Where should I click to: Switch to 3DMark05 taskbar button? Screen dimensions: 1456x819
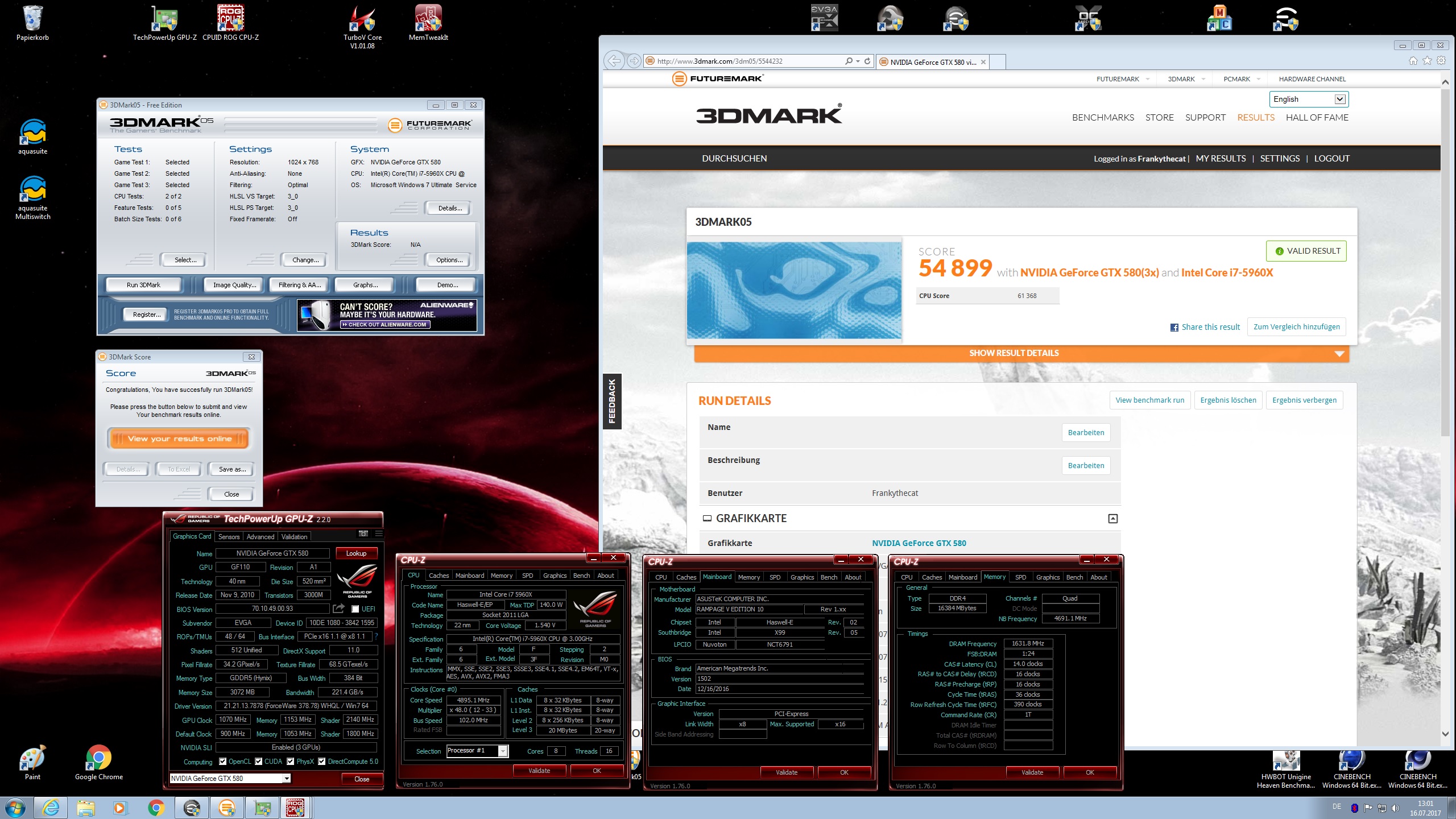(226, 808)
